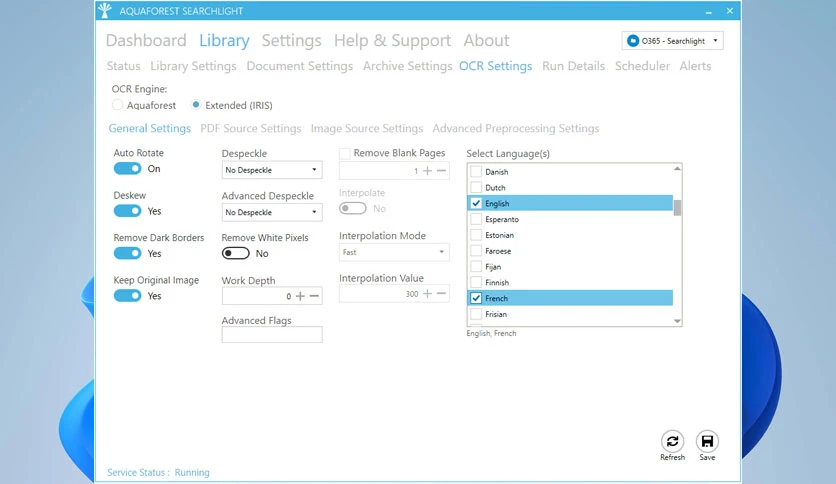
Task: Select the Aquaforest OCR engine radio button
Action: pyautogui.click(x=117, y=105)
